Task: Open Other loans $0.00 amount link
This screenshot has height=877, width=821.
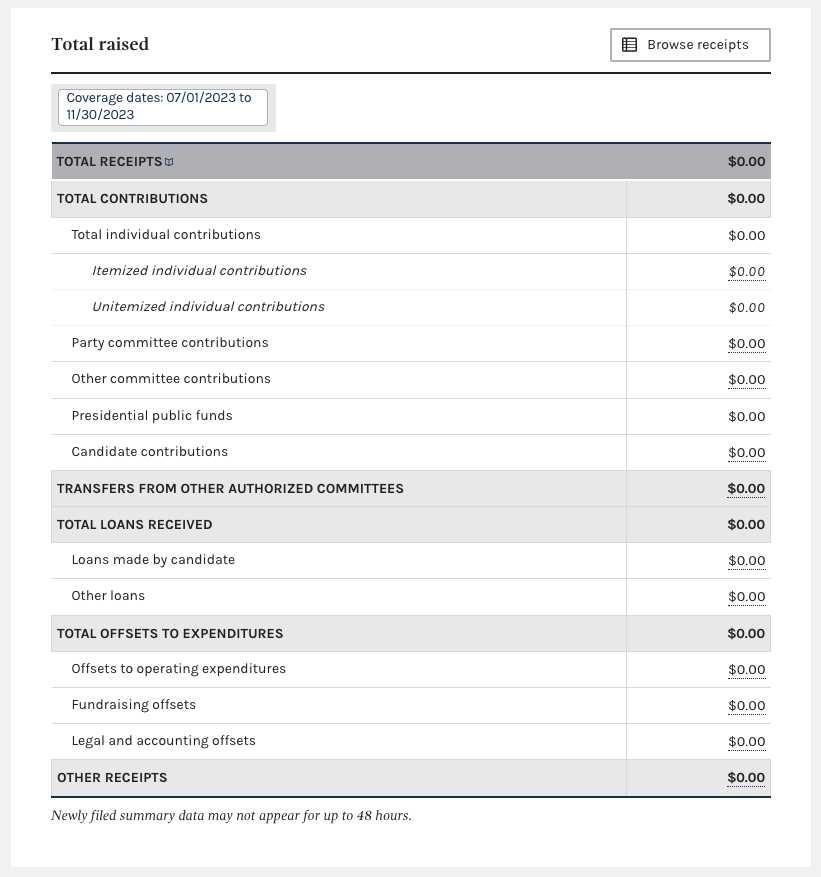Action: [x=747, y=597]
